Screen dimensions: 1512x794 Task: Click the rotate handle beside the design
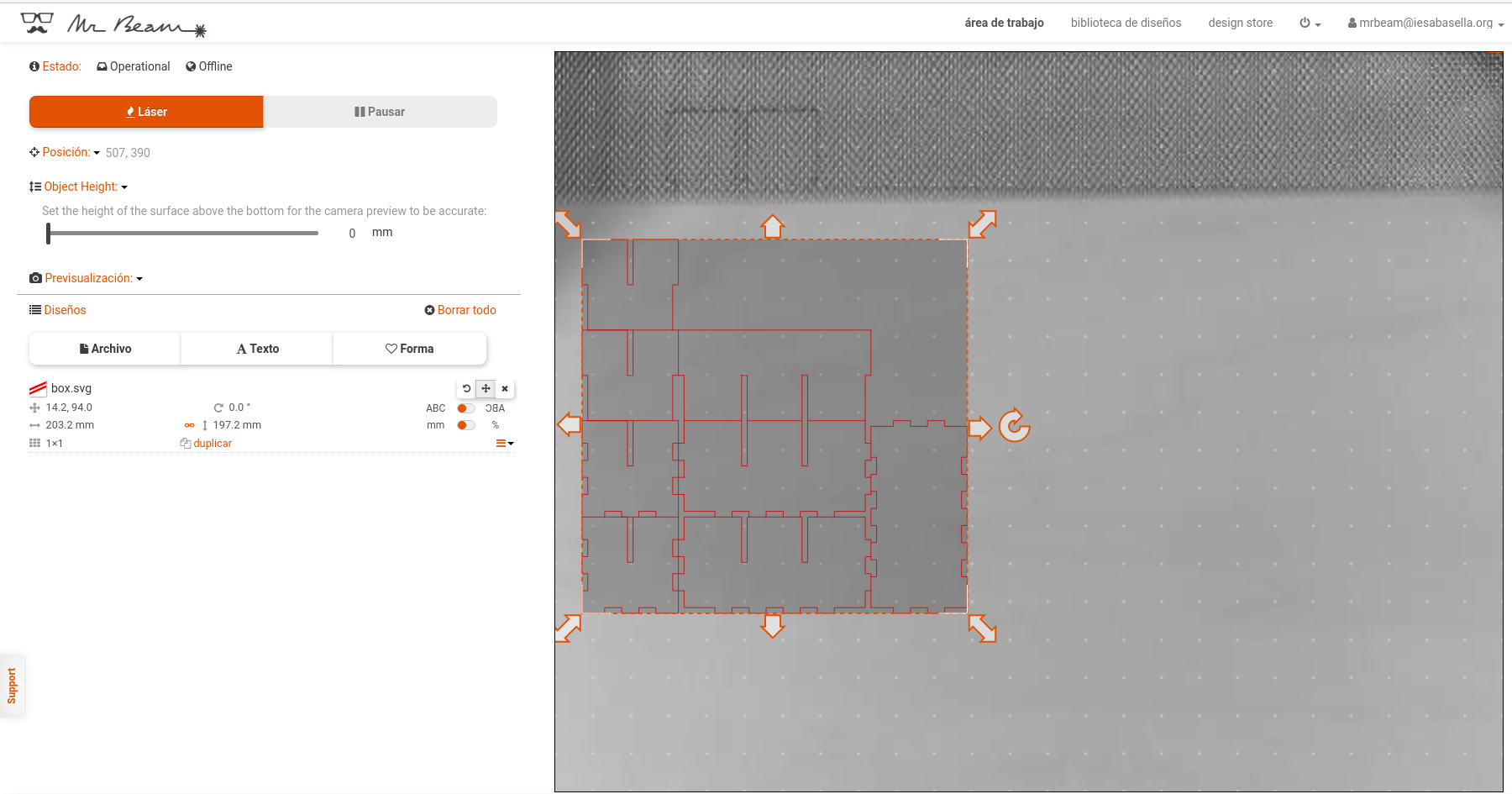pyautogui.click(x=1015, y=426)
